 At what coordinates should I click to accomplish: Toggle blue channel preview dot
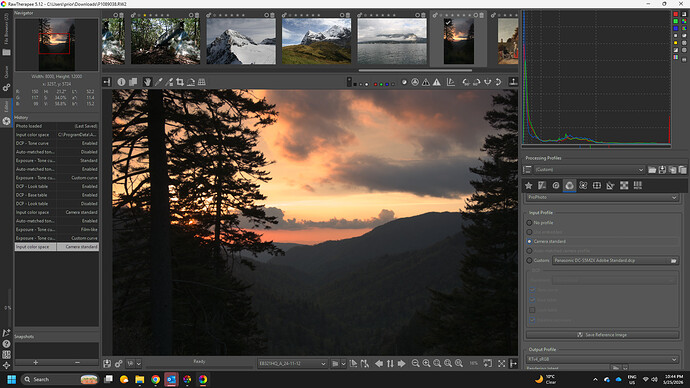pos(387,84)
